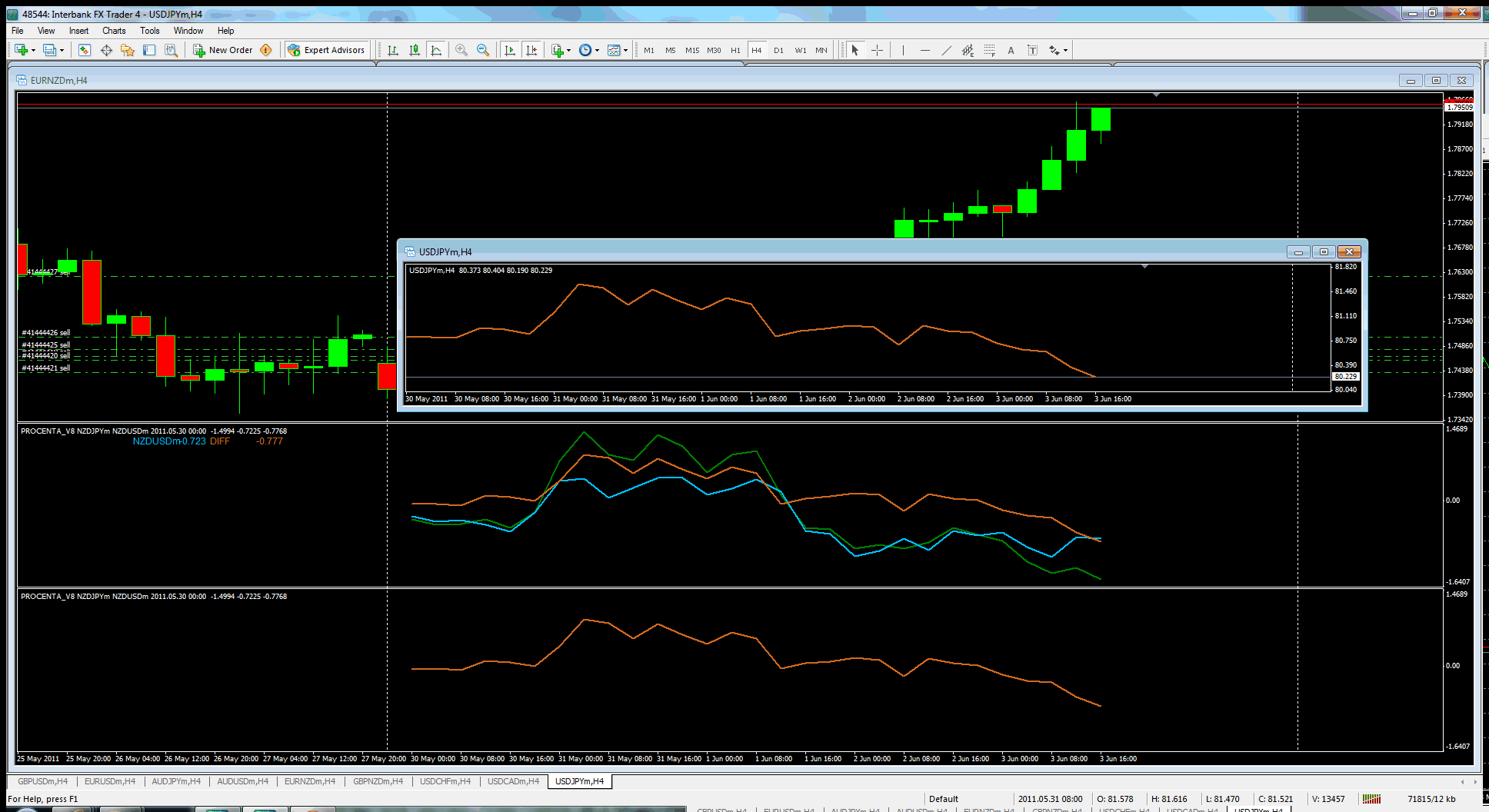Select the trendline drawing tool
1489x812 pixels.
946,50
